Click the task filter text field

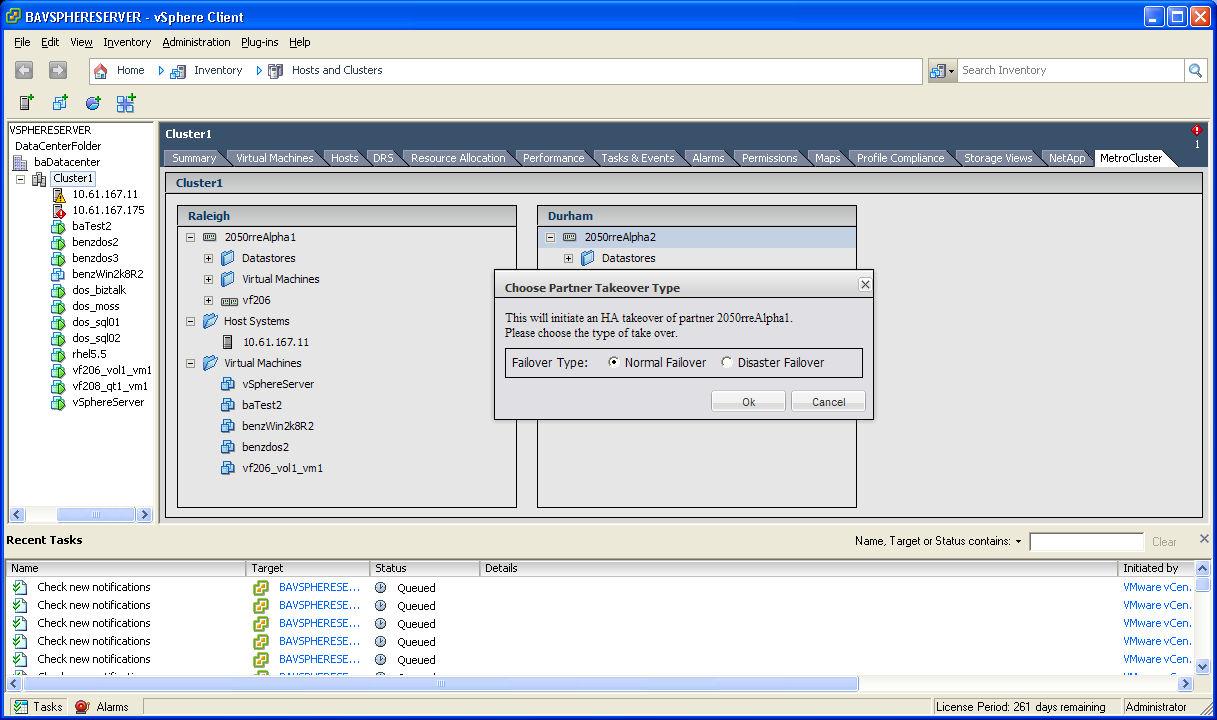(1086, 541)
